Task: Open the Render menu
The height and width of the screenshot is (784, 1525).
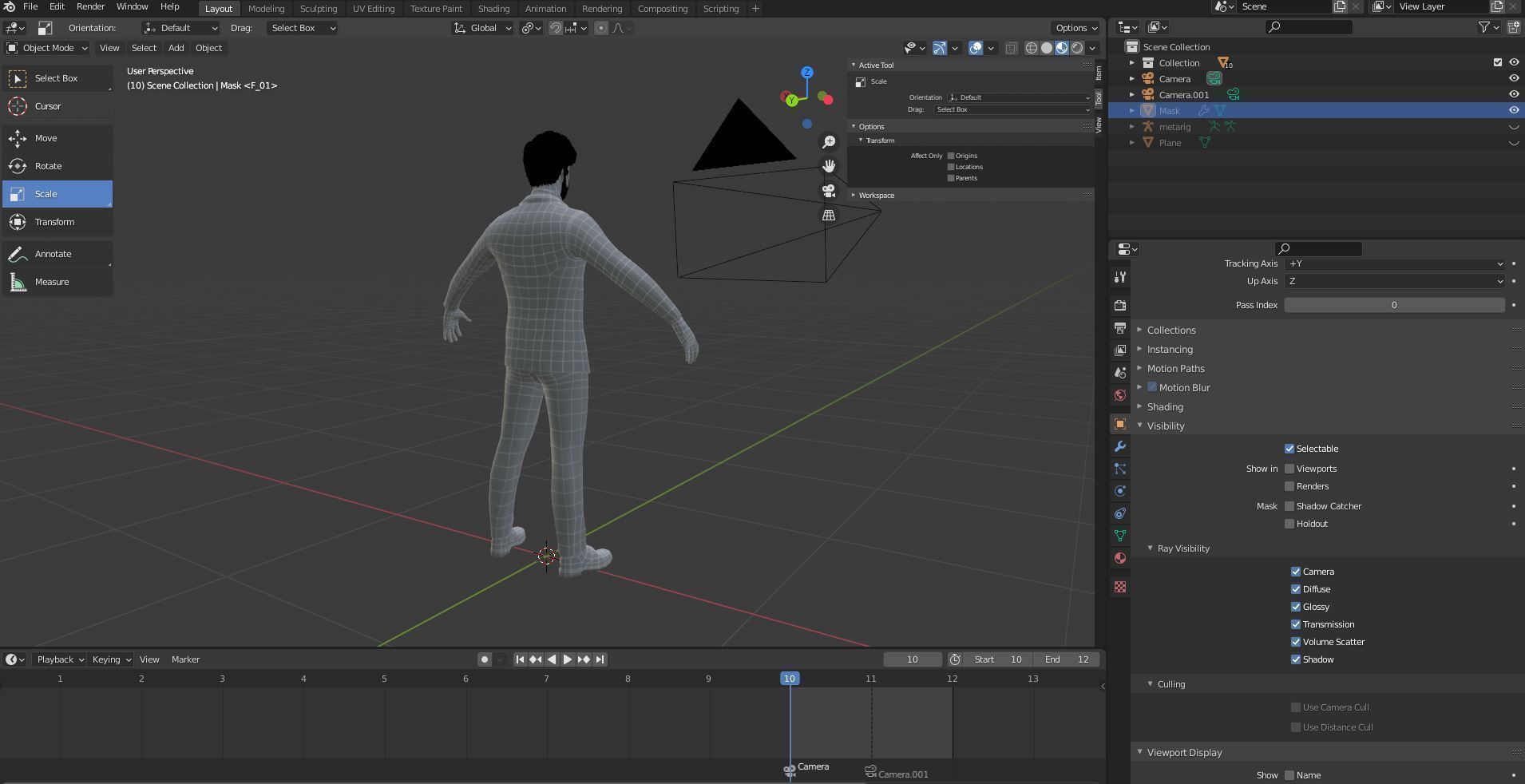Action: [90, 6]
